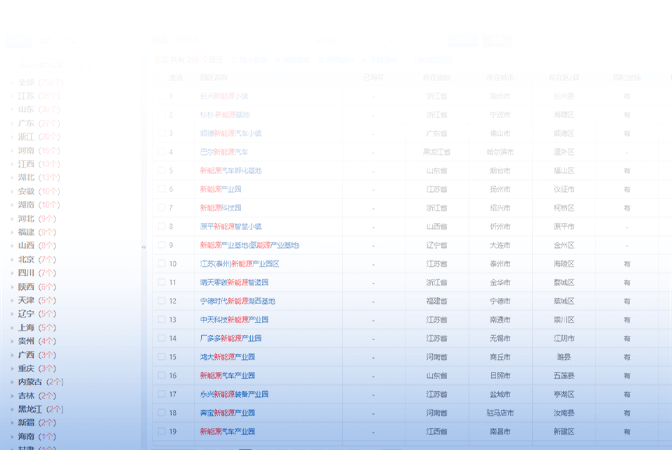The image size is (672, 450).
Task: Click the sidebar collapse splitter handle
Action: pyautogui.click(x=143, y=247)
